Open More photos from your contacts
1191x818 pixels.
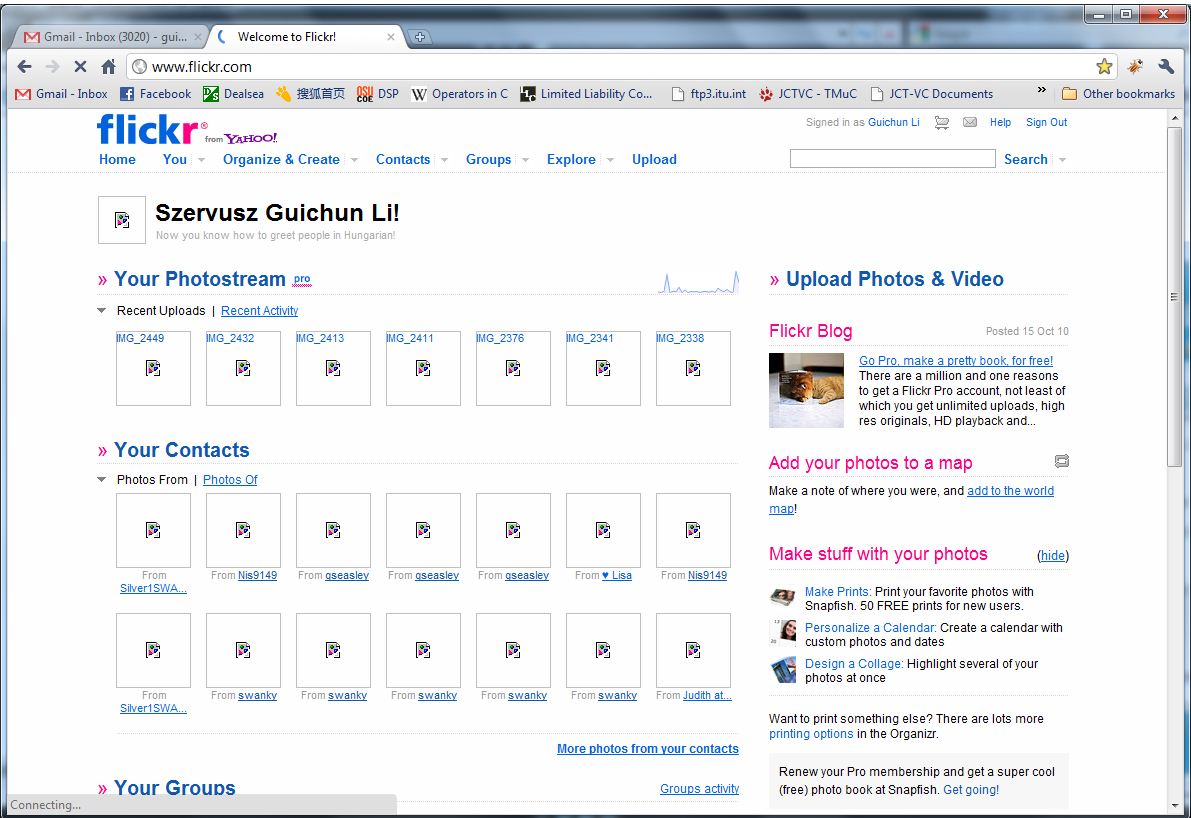[648, 749]
